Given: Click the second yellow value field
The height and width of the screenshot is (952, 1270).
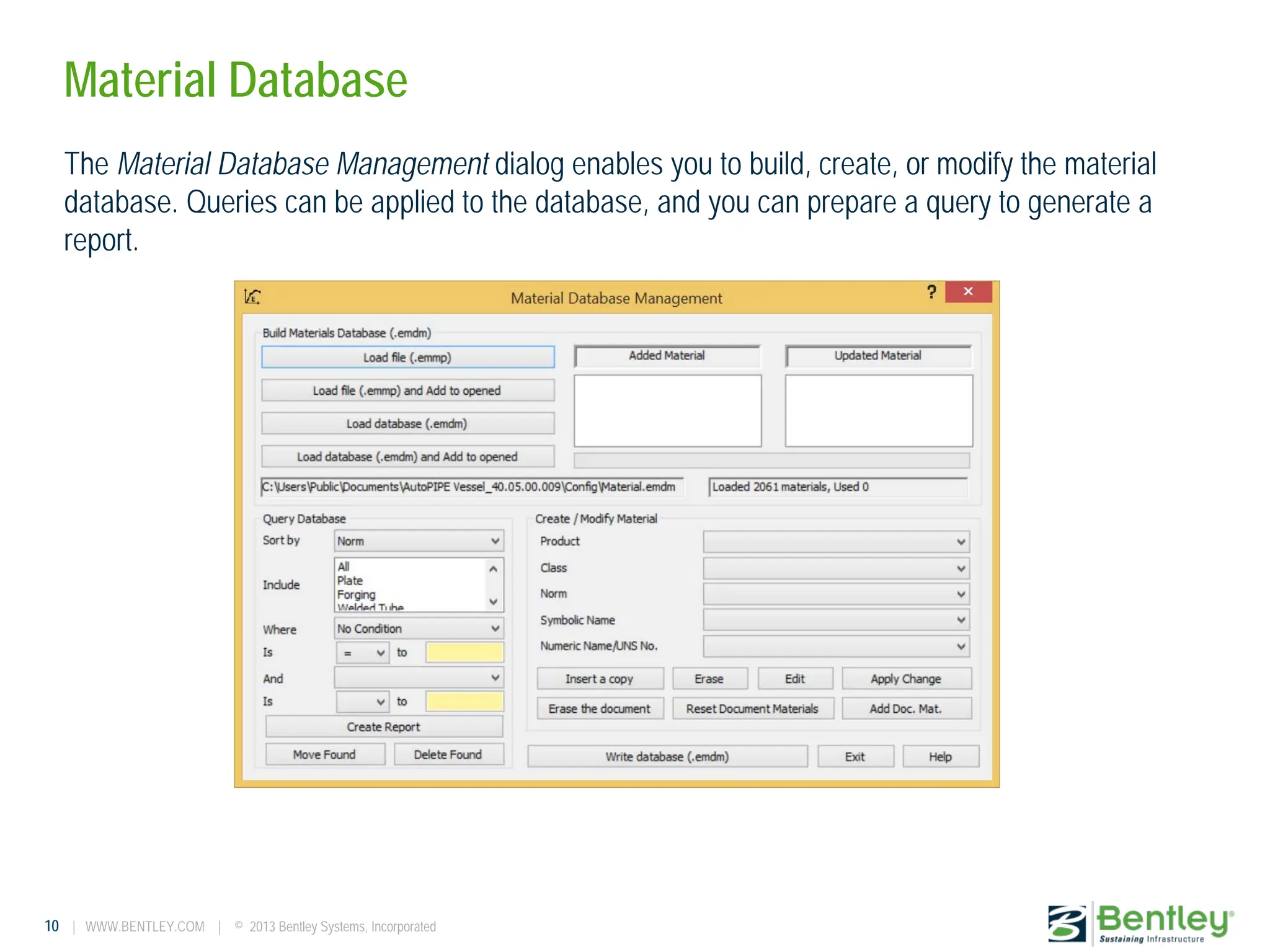Looking at the screenshot, I should 464,702.
